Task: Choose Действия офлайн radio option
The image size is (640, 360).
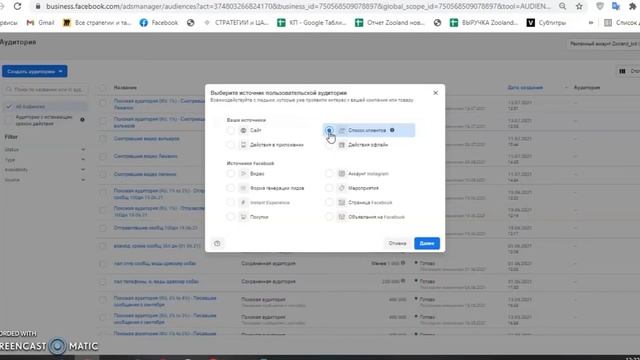Action: [329, 145]
